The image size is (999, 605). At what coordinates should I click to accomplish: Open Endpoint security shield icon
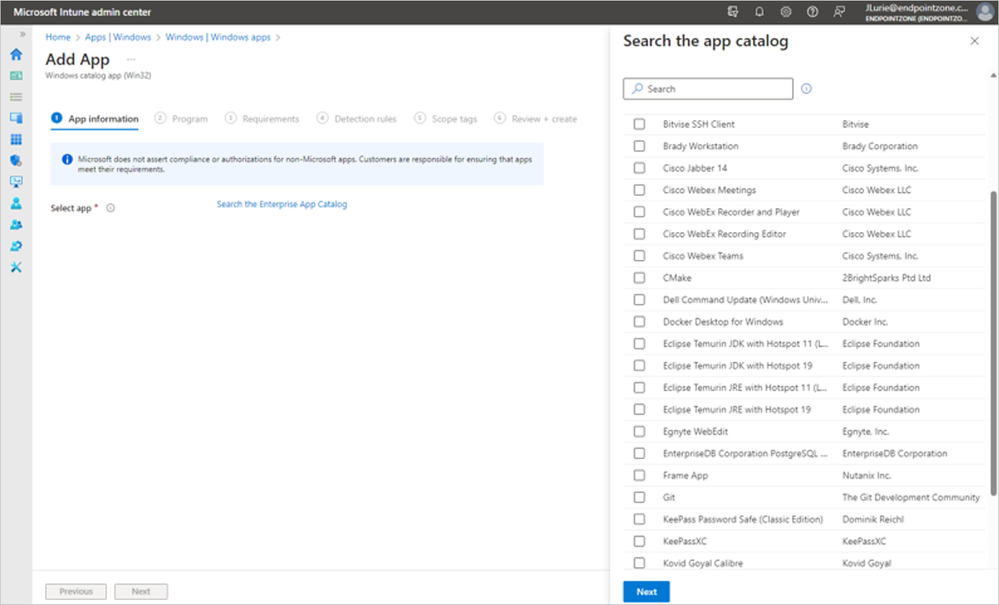[x=16, y=160]
